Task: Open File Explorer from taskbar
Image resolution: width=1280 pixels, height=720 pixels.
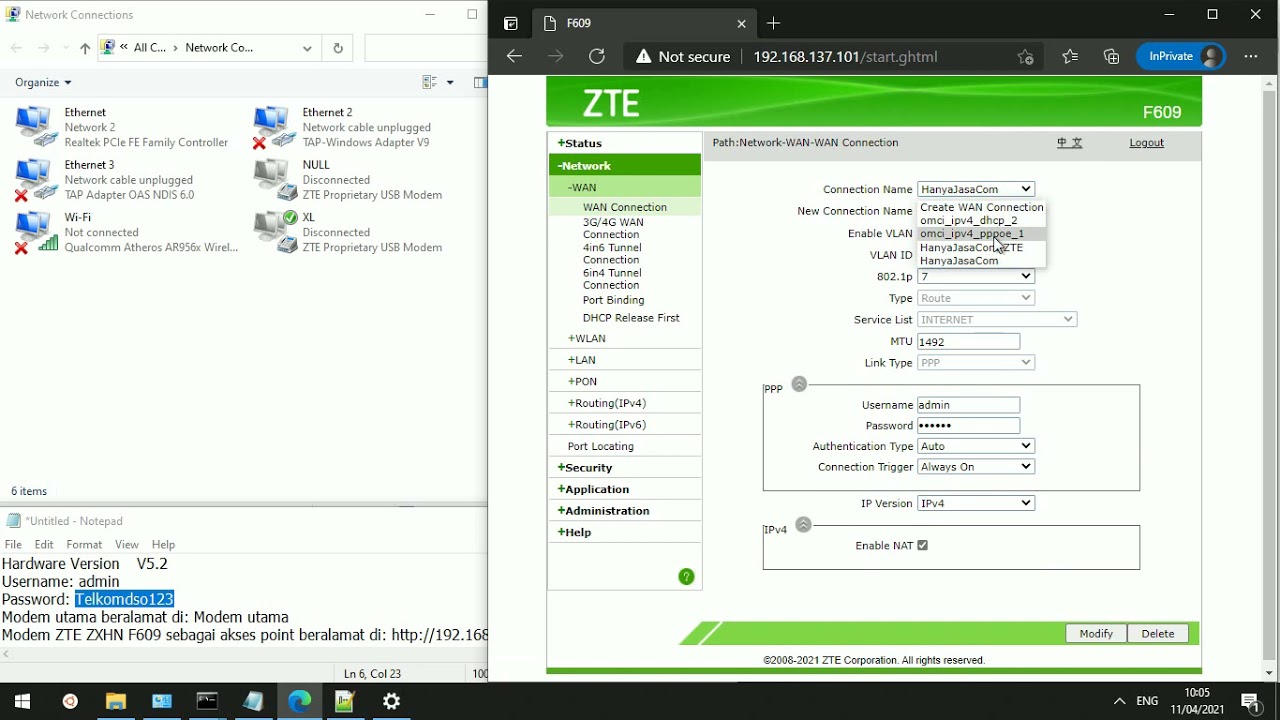Action: point(115,701)
